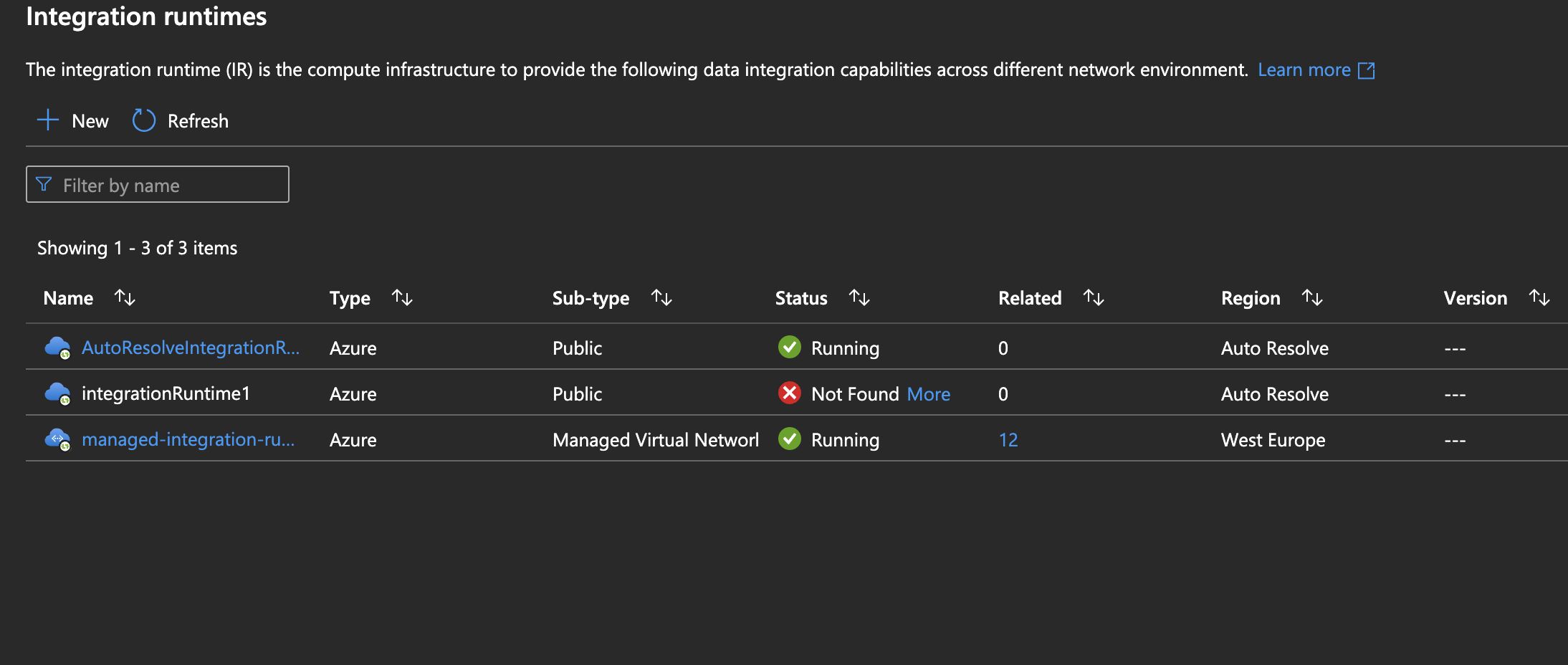
Task: Click the filter funnel icon in the search box
Action: click(x=44, y=184)
